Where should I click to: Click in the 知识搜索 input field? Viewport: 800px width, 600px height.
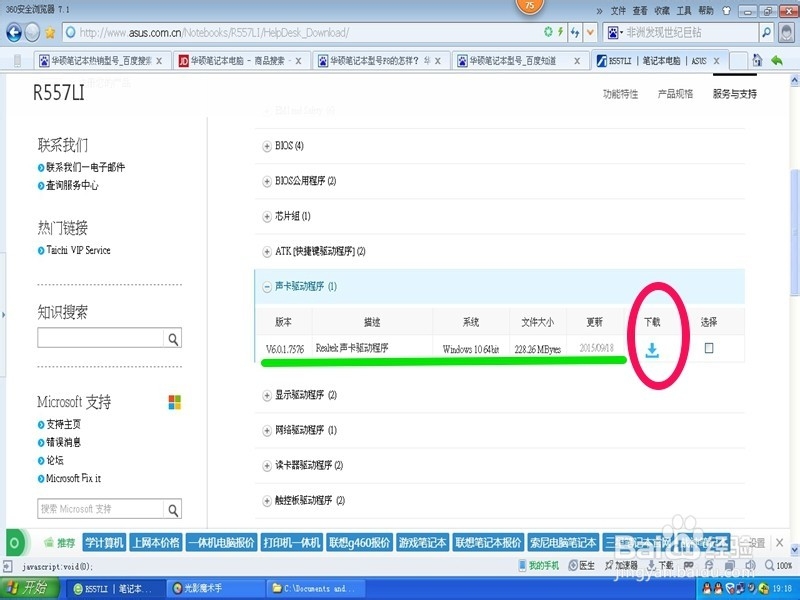coord(101,338)
